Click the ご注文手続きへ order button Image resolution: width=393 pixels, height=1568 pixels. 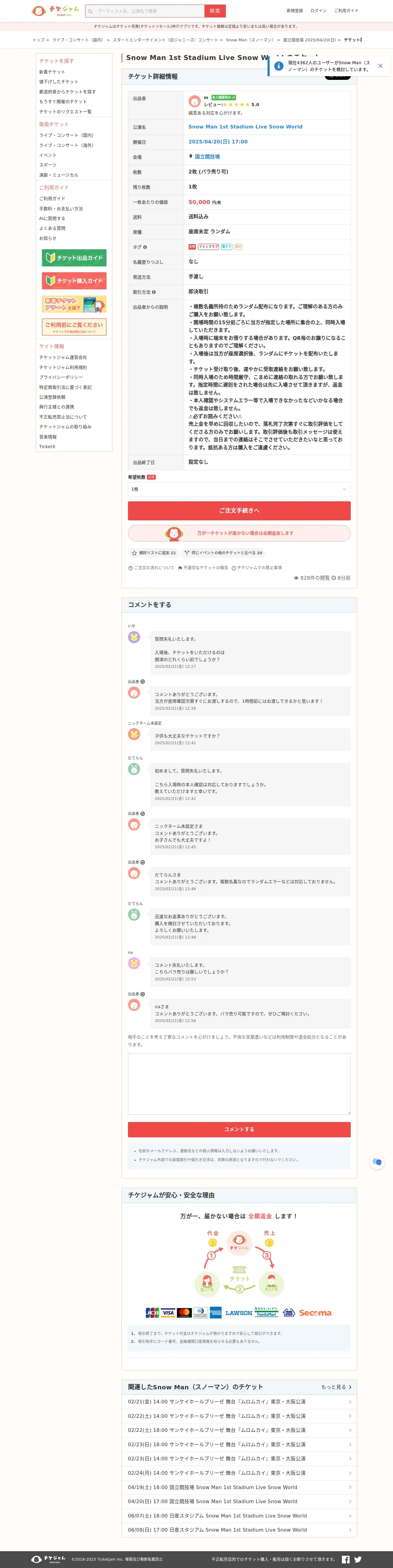point(239,511)
